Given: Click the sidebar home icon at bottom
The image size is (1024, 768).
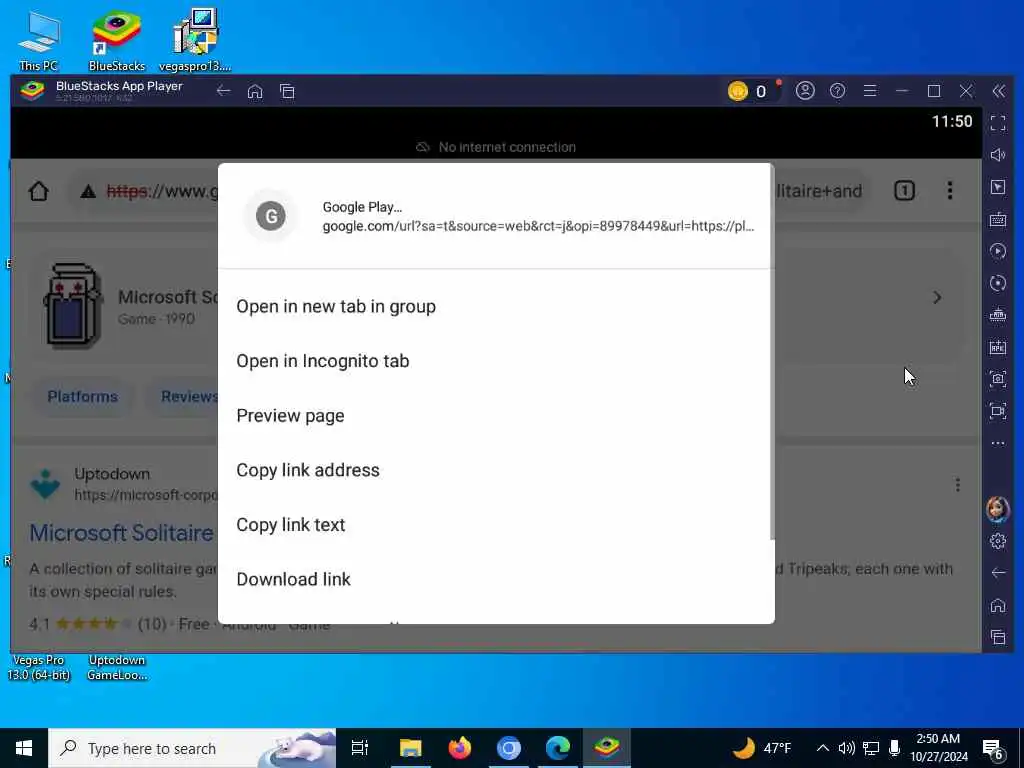Looking at the screenshot, I should (x=998, y=605).
